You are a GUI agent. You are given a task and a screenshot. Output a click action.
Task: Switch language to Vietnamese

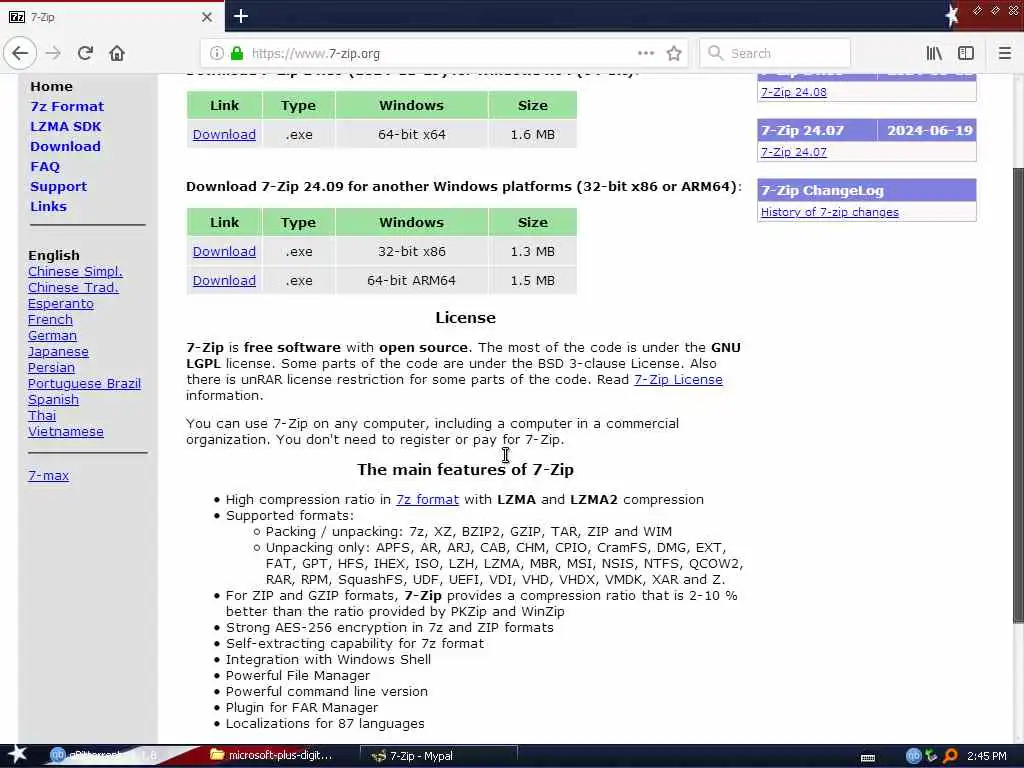(65, 432)
